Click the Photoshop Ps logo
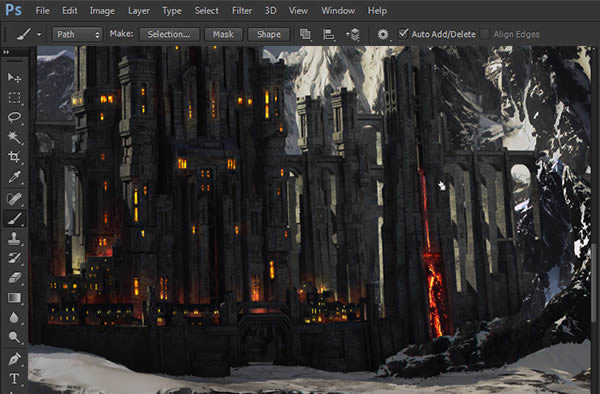 [x=13, y=10]
